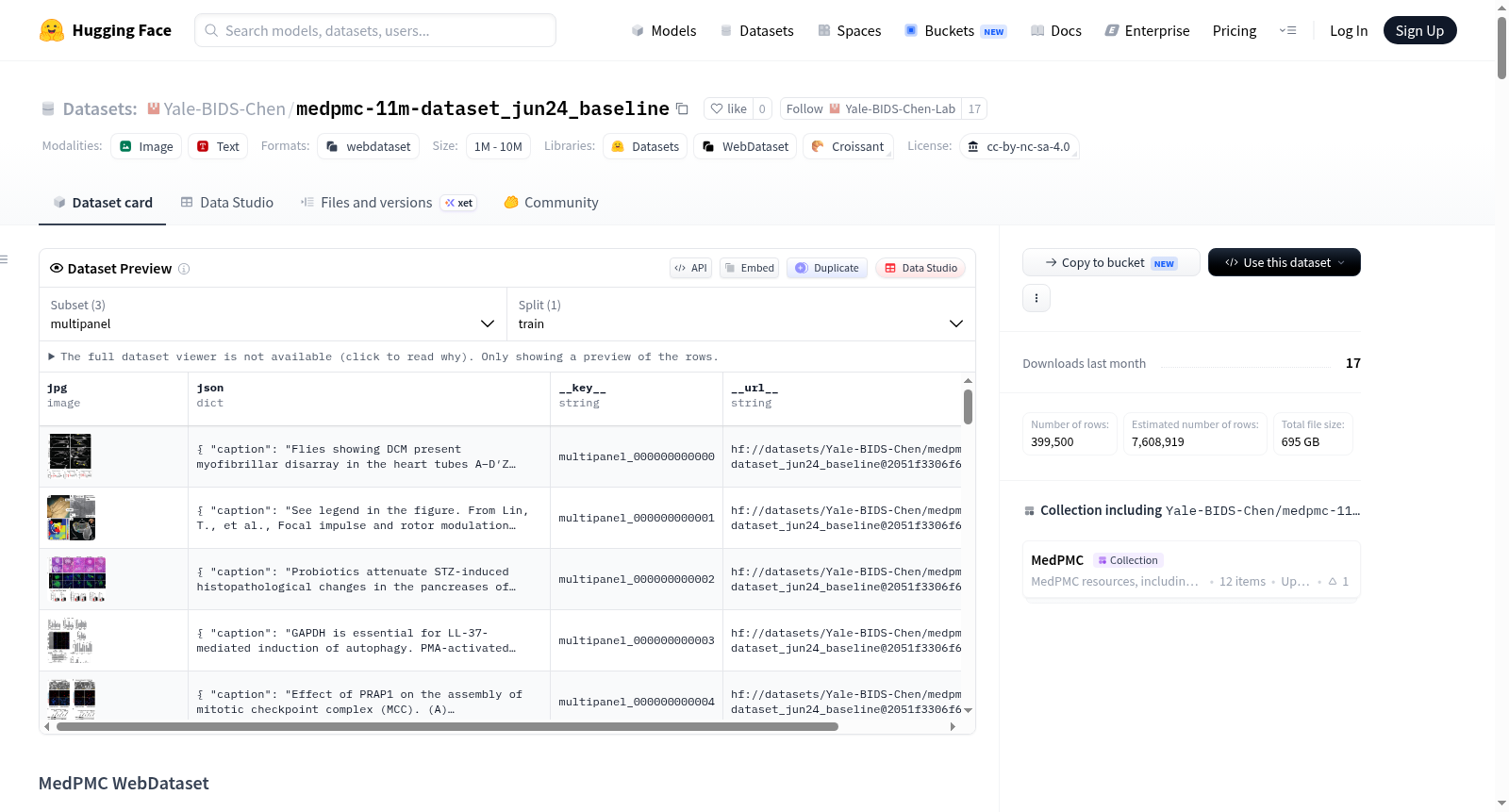Open the cc-by-nc-sa-4.0 license tag
This screenshot has width=1509, height=812.
point(1020,146)
